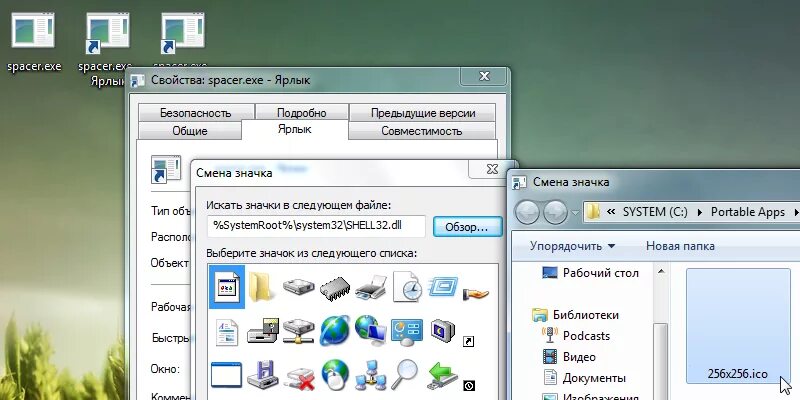
Task: Select the blue Run window icon
Action: (x=442, y=287)
